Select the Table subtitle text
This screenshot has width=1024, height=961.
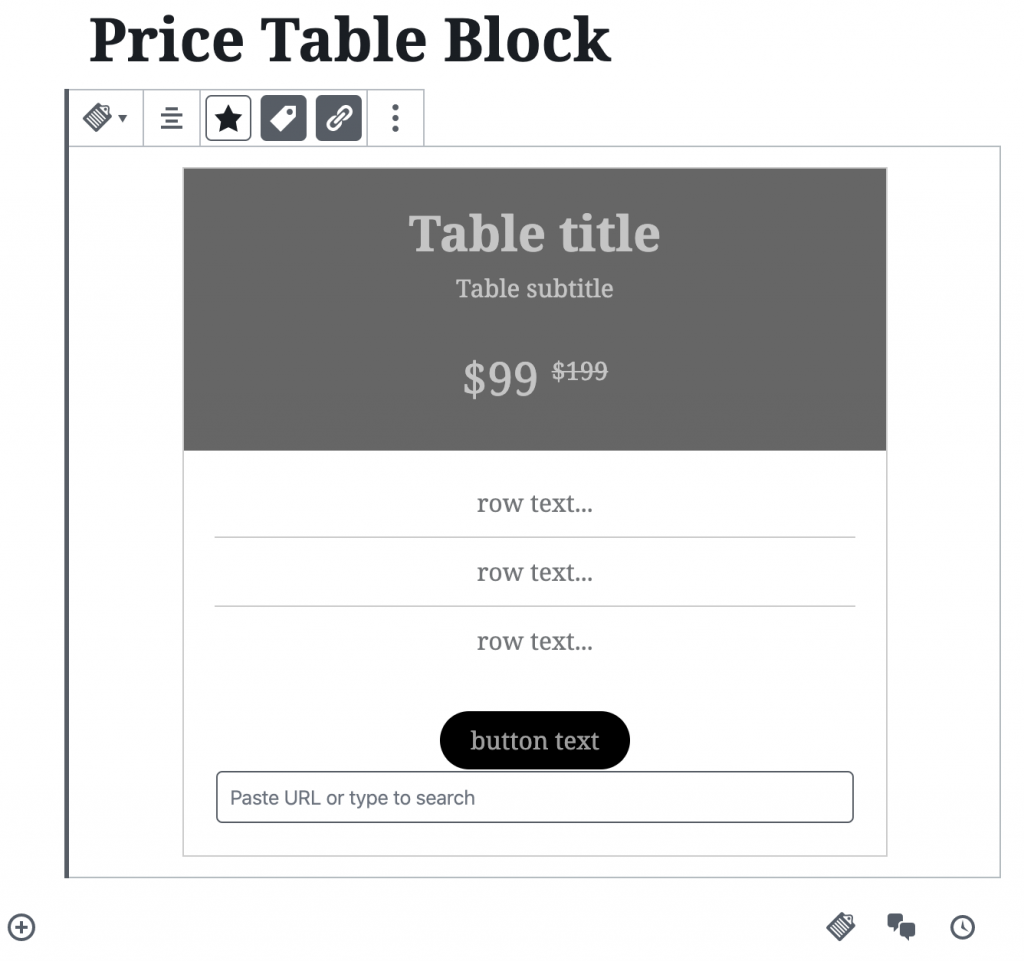click(534, 289)
